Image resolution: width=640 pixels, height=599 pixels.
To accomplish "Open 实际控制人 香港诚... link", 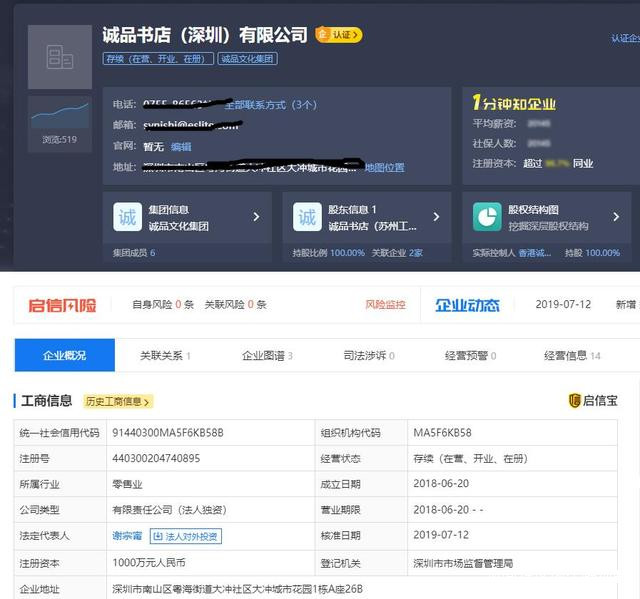I will pyautogui.click(x=512, y=253).
